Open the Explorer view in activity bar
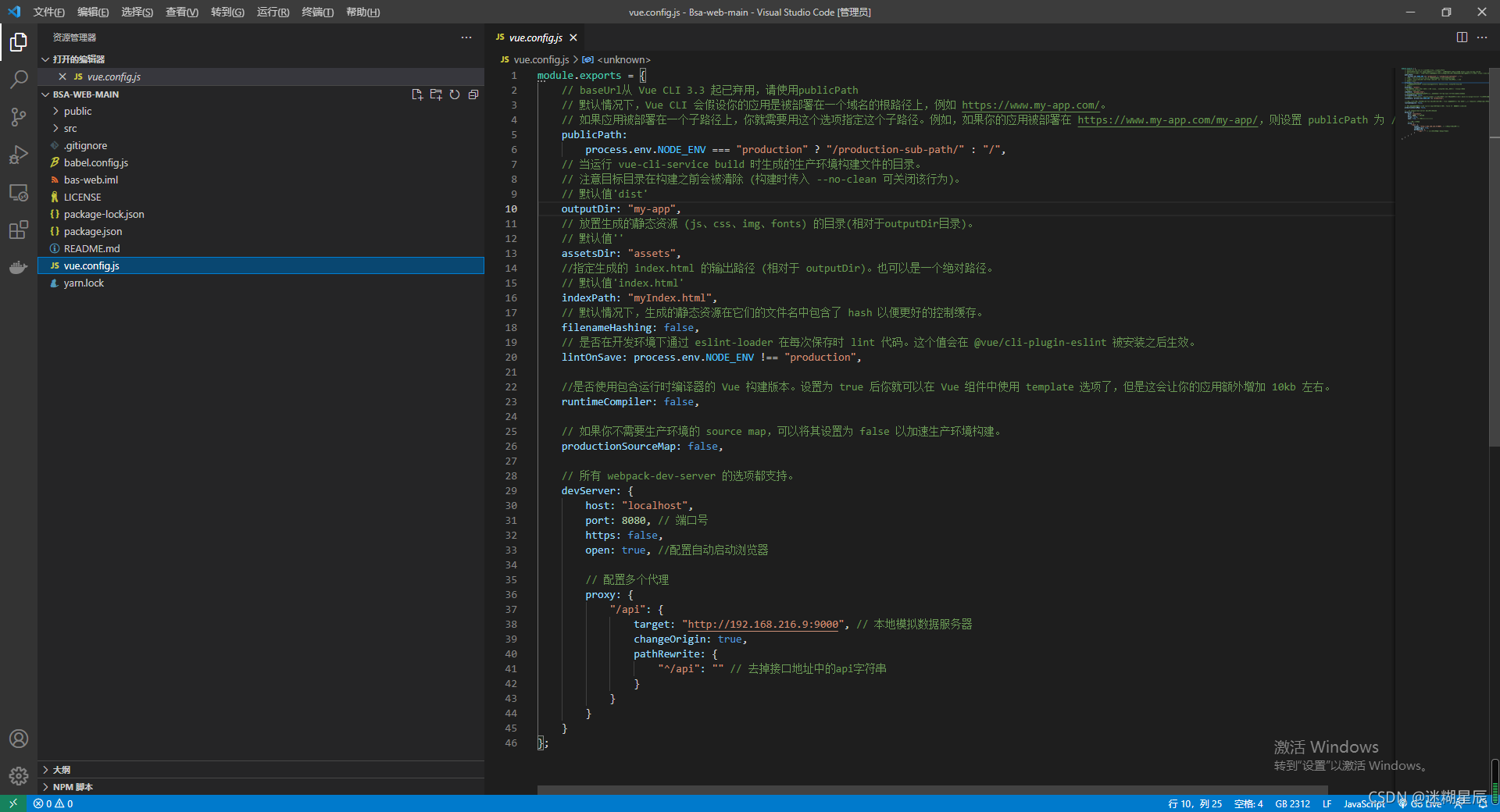The height and width of the screenshot is (812, 1500). click(x=19, y=41)
